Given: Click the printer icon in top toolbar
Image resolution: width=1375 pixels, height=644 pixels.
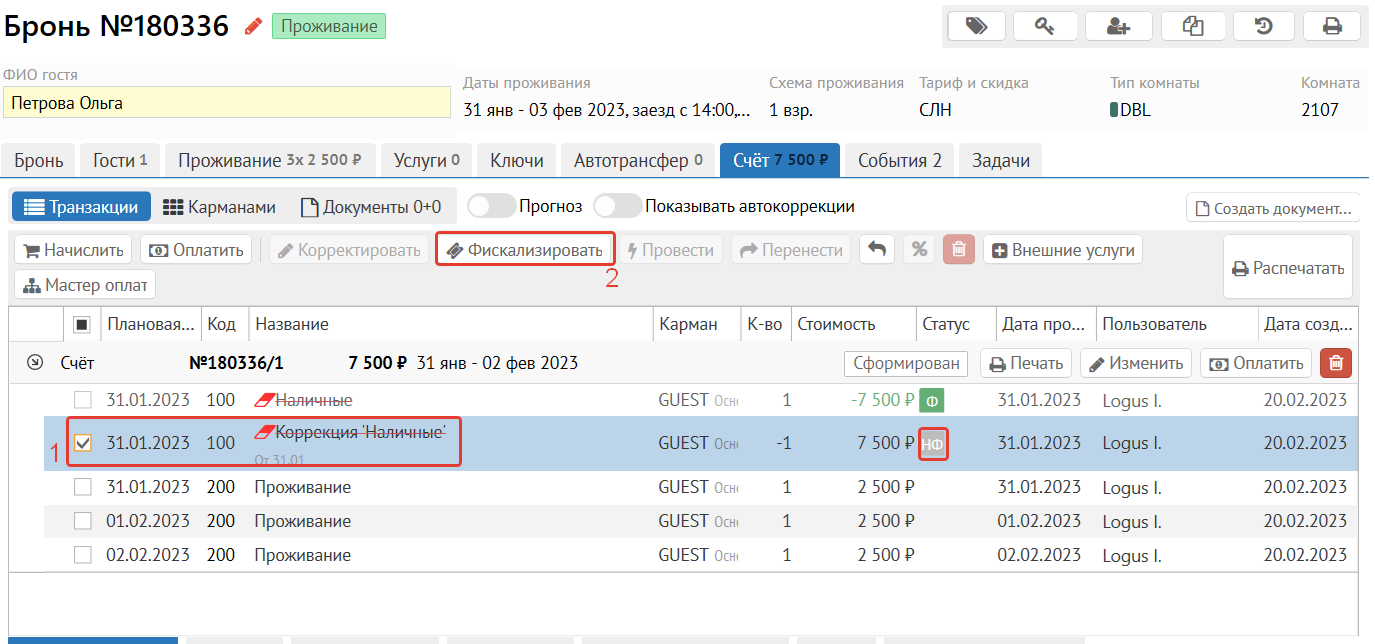Looking at the screenshot, I should pyautogui.click(x=1332, y=27).
